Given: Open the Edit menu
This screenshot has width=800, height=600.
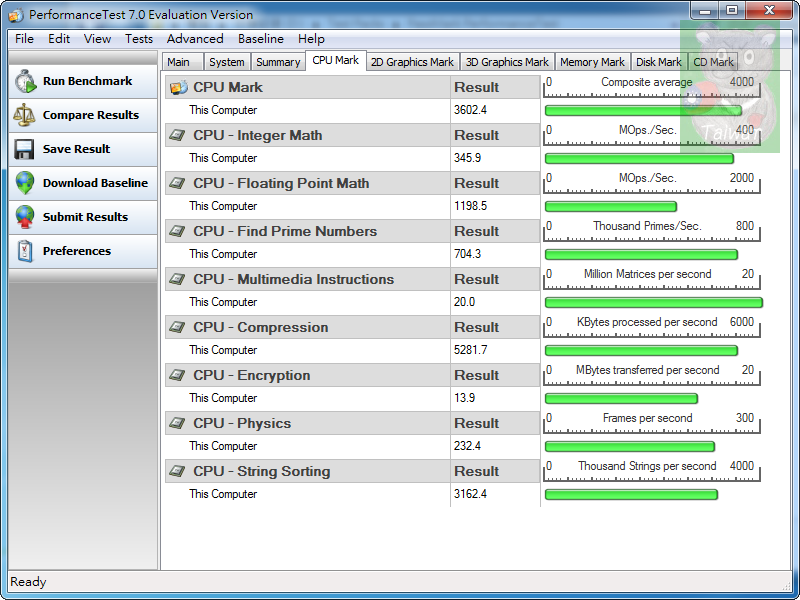Looking at the screenshot, I should click(59, 39).
